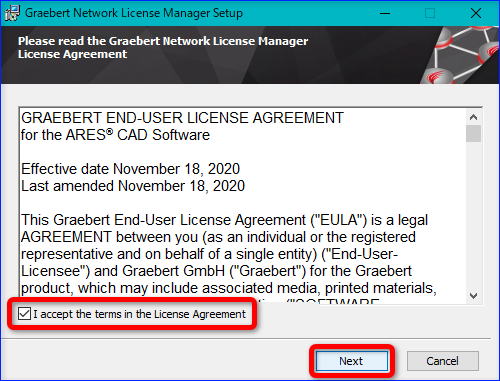The width and height of the screenshot is (500, 381).
Task: Click "Last amended November 18, 2020" line
Action: (x=133, y=186)
